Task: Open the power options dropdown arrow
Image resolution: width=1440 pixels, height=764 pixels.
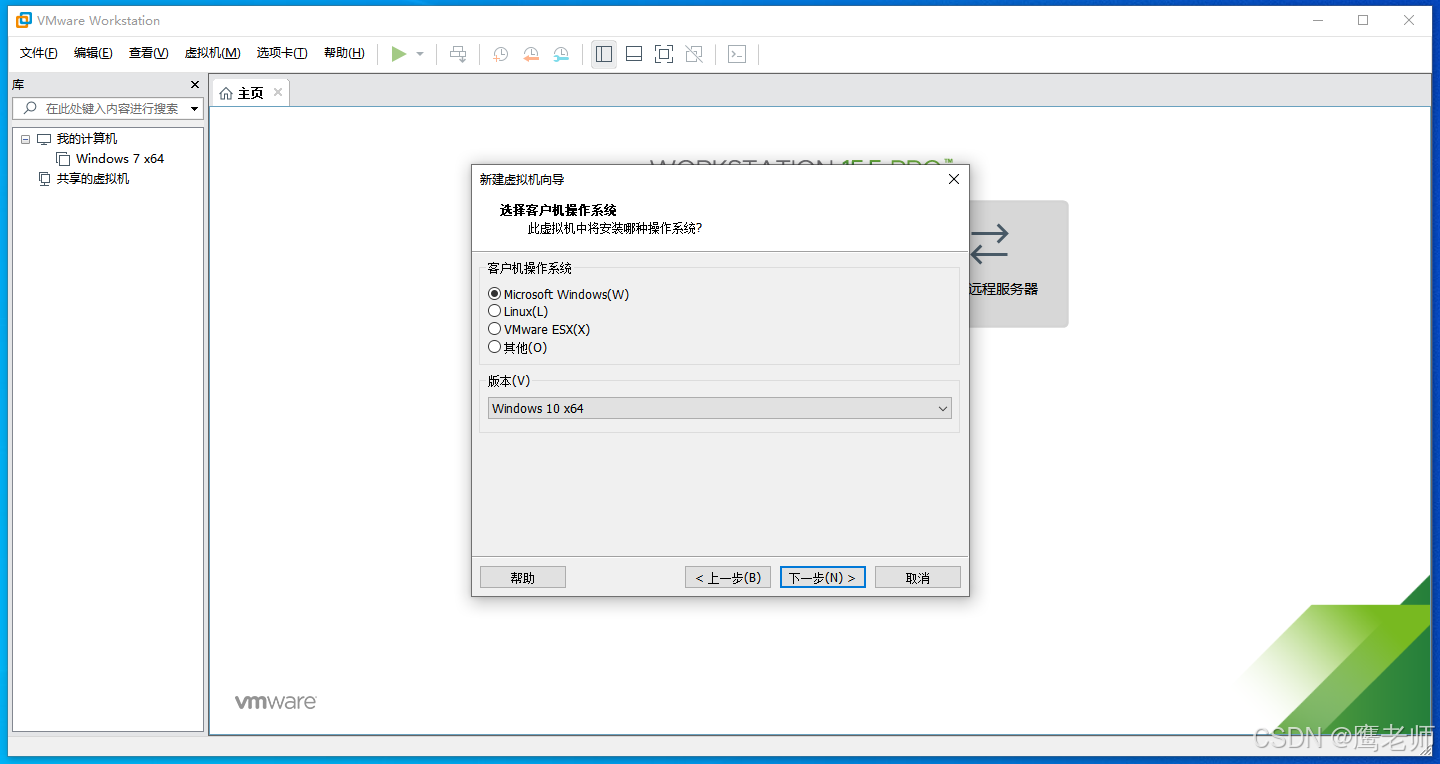Action: [x=420, y=54]
